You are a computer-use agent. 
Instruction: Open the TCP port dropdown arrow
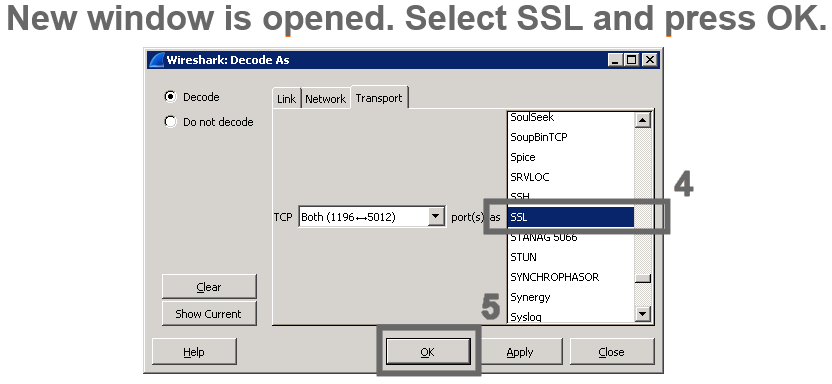point(436,216)
